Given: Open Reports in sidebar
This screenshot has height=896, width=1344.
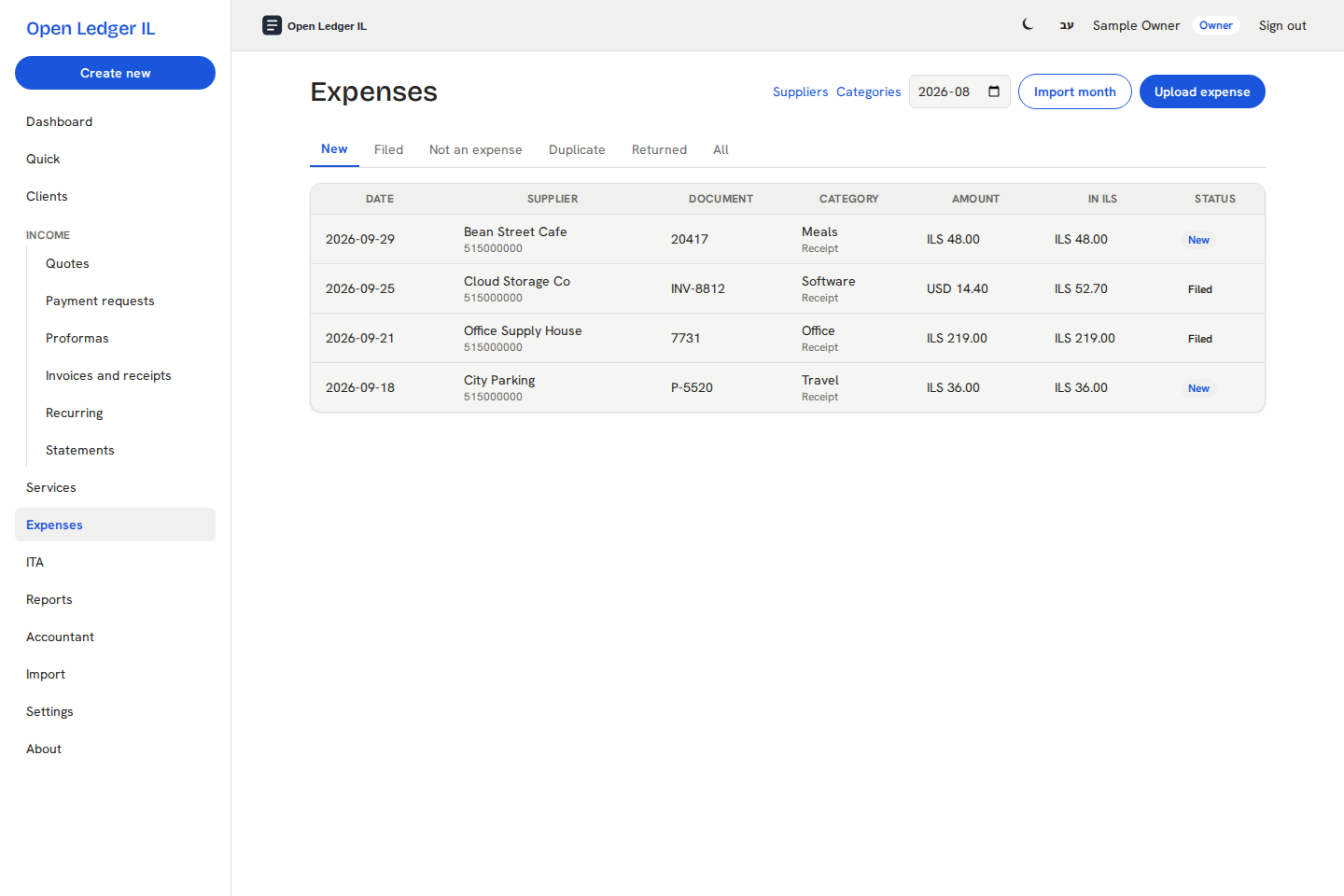Looking at the screenshot, I should tap(115, 599).
